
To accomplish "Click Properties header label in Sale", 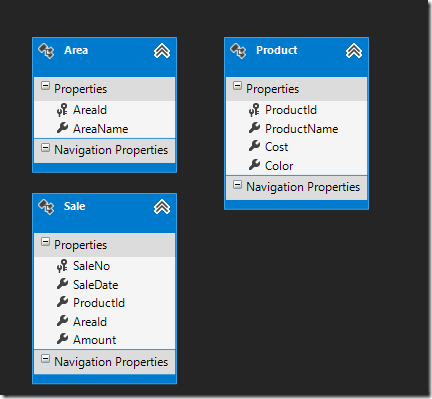I will point(81,245).
